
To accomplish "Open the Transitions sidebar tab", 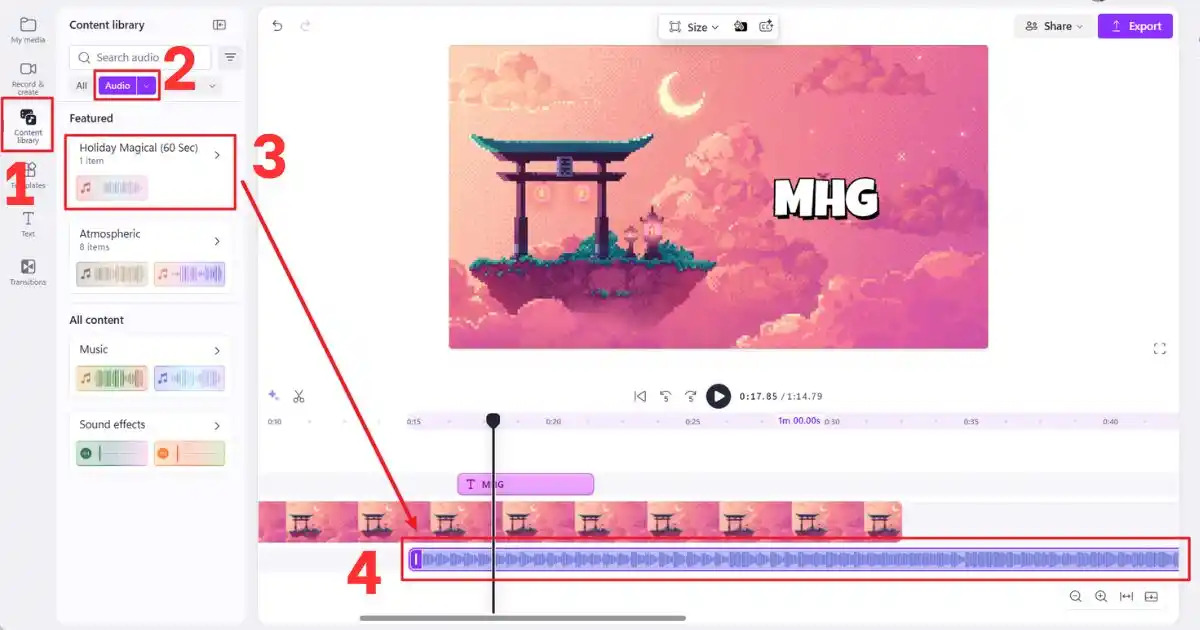I will 28,272.
